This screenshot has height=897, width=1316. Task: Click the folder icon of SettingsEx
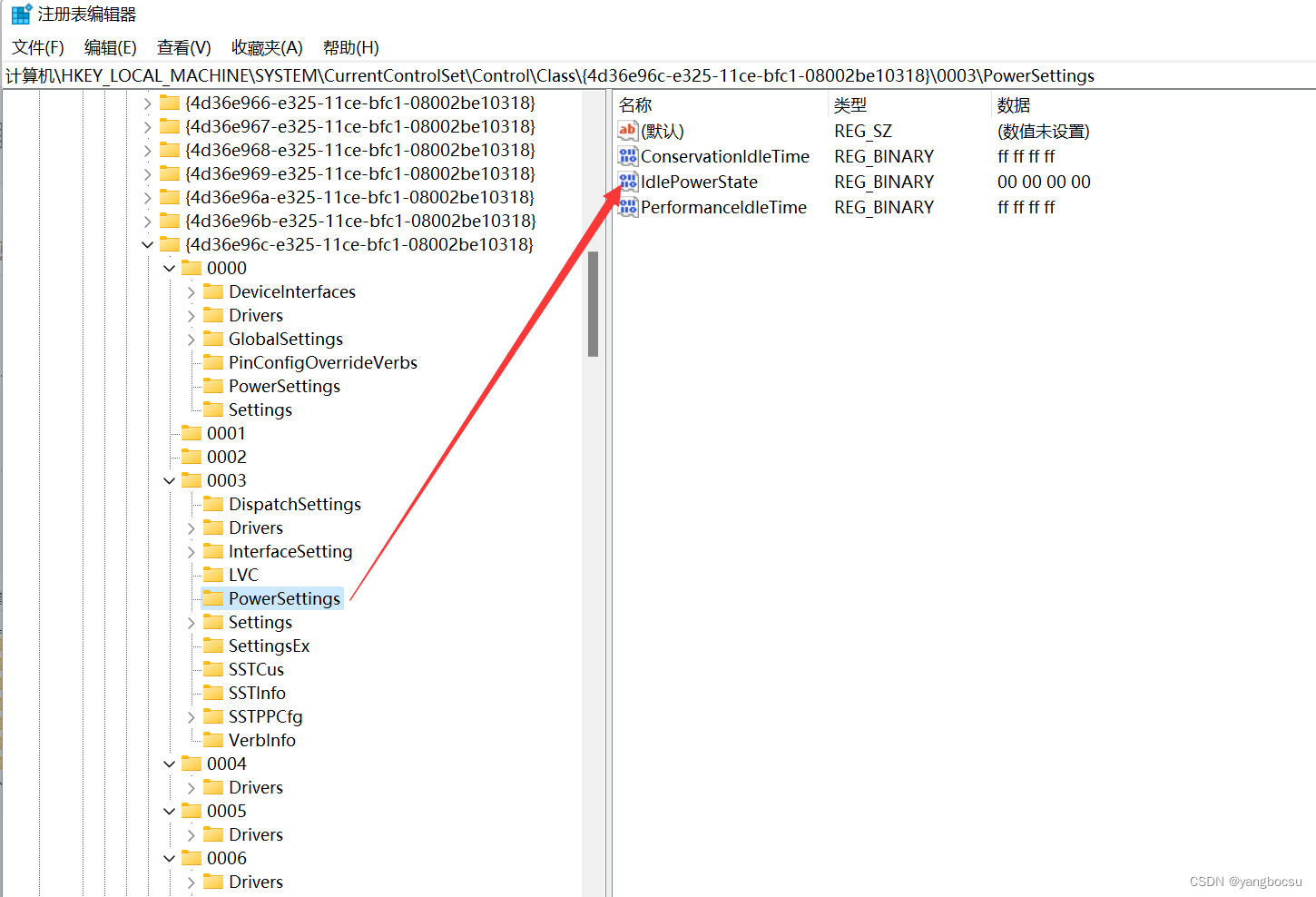[x=213, y=646]
